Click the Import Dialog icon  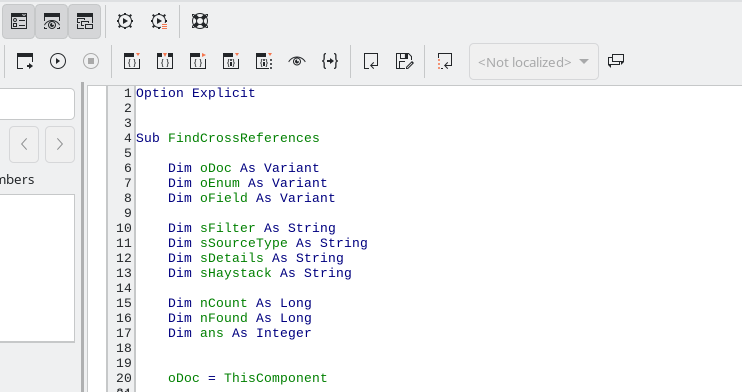click(x=445, y=62)
